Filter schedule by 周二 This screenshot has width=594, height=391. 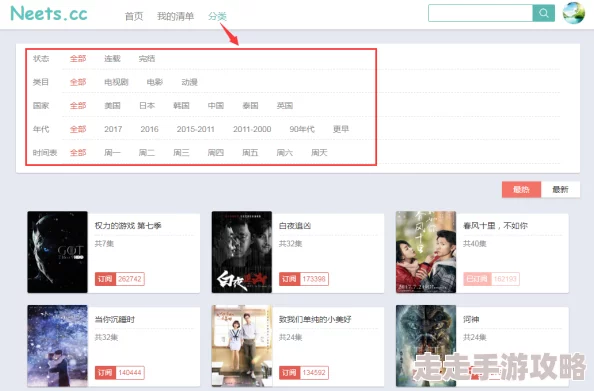[x=147, y=153]
